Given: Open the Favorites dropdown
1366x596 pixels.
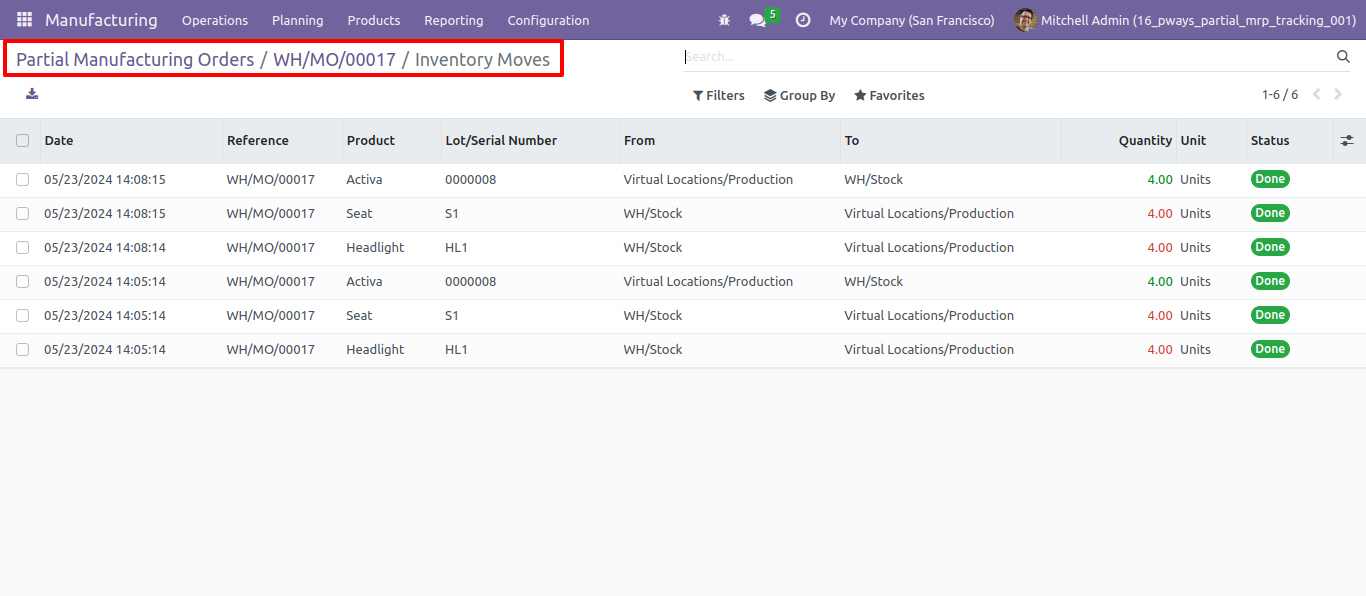Looking at the screenshot, I should (889, 96).
